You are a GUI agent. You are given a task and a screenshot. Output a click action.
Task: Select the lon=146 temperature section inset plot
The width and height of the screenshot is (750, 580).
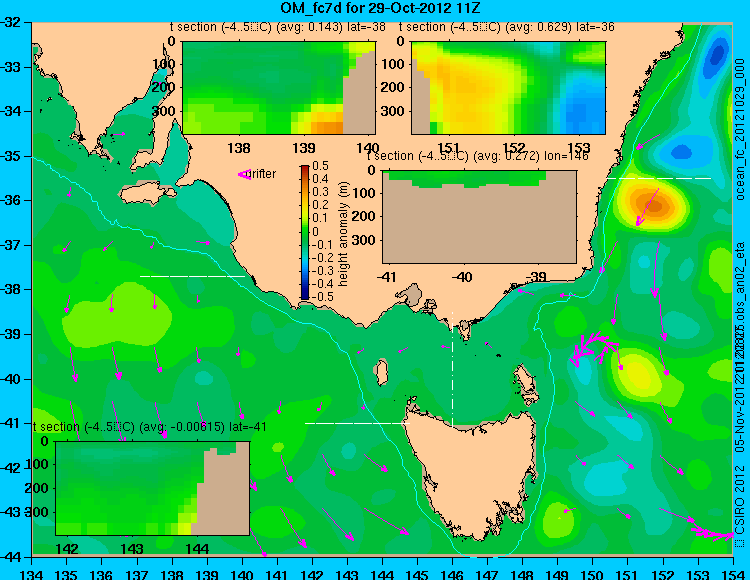[x=479, y=217]
